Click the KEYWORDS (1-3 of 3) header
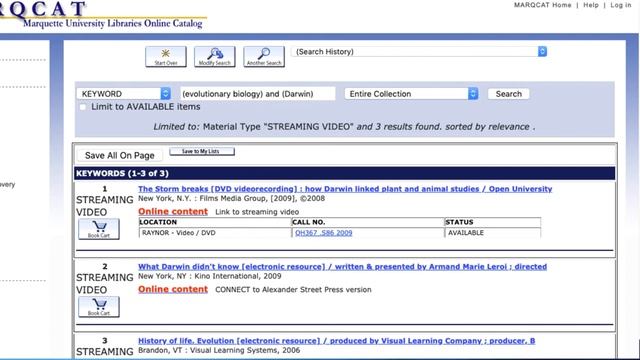640x360 pixels. (344, 173)
